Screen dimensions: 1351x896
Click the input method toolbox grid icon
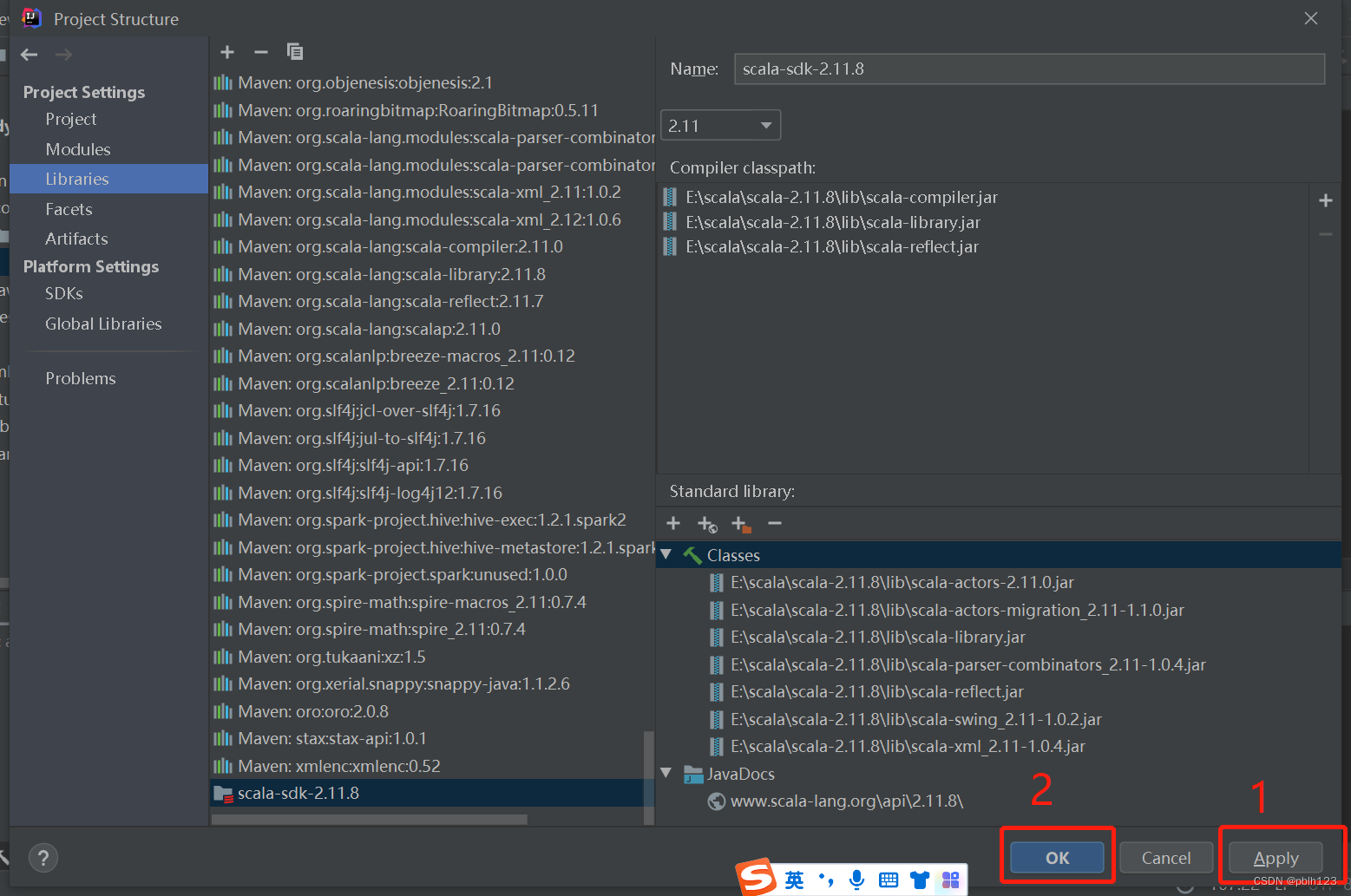[x=951, y=880]
